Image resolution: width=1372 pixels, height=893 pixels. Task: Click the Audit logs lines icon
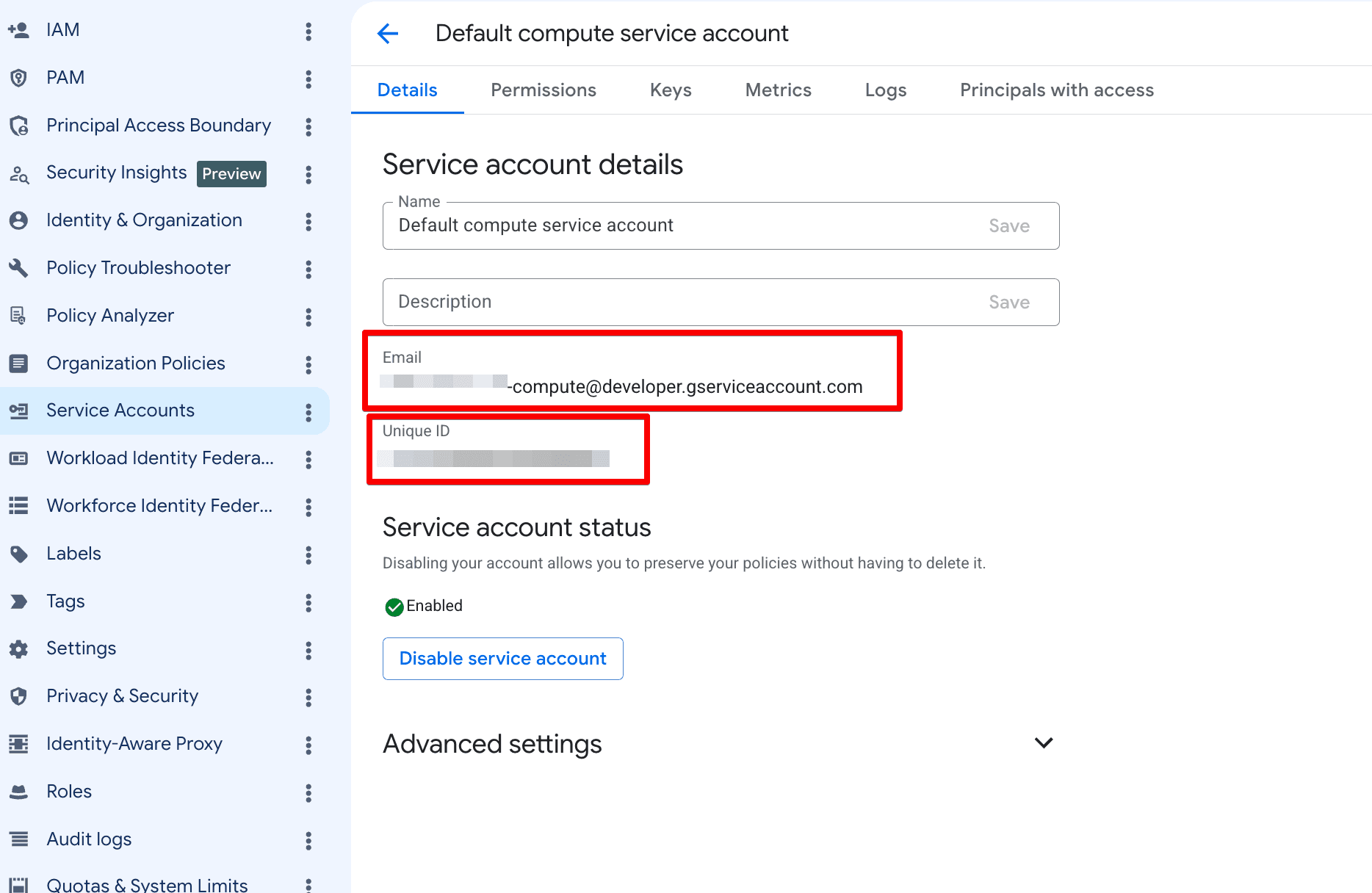click(x=18, y=839)
